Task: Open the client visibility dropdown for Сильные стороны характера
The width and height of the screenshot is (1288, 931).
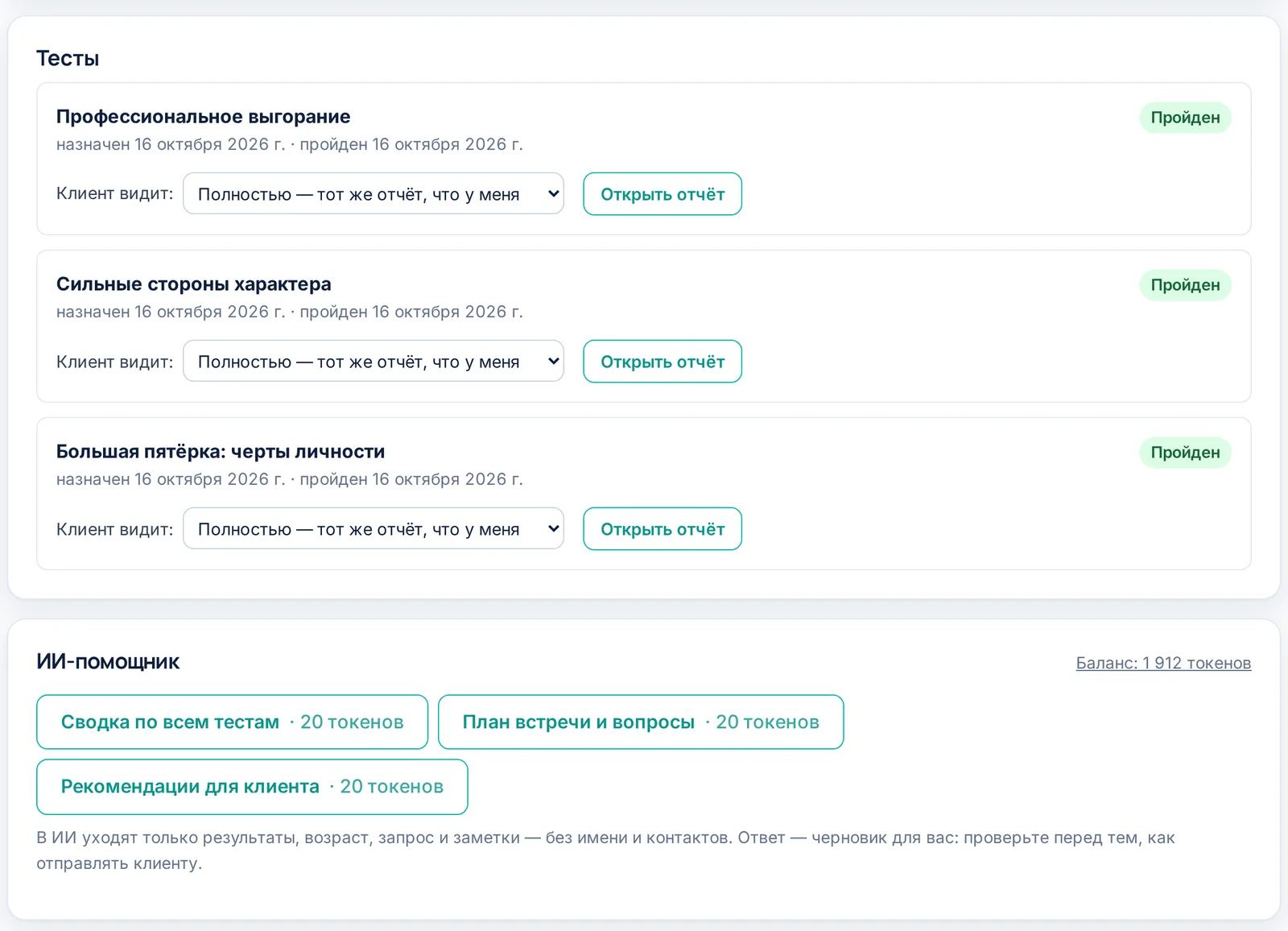Action: point(374,361)
